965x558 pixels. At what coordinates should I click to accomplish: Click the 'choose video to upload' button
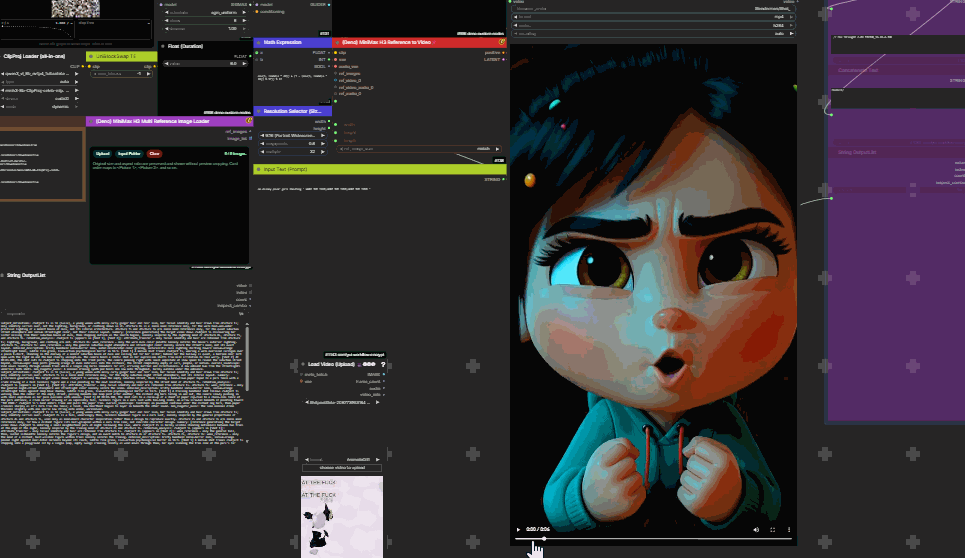(342, 468)
